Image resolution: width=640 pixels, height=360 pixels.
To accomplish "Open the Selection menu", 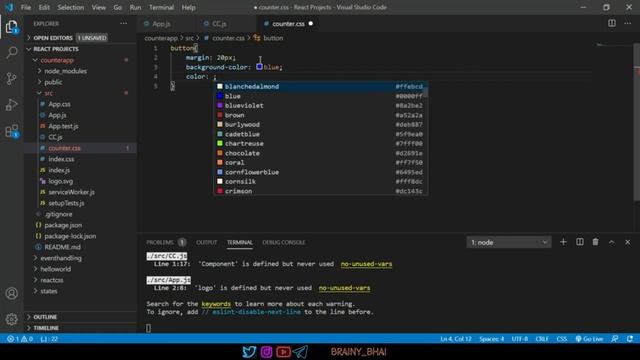I will [x=71, y=7].
